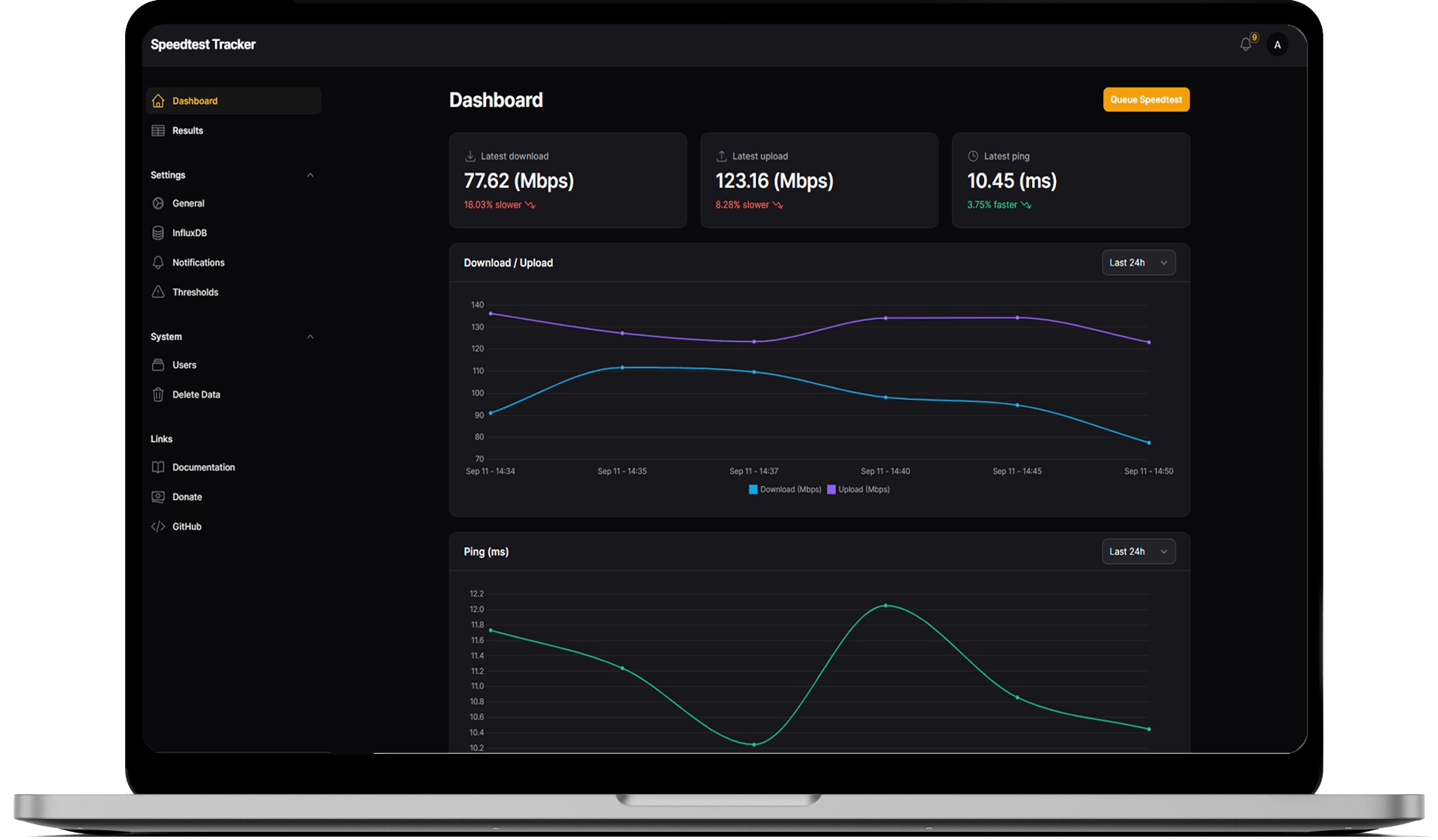Click the Notifications bell icon in sidebar
The height and width of the screenshot is (840, 1438).
157,262
